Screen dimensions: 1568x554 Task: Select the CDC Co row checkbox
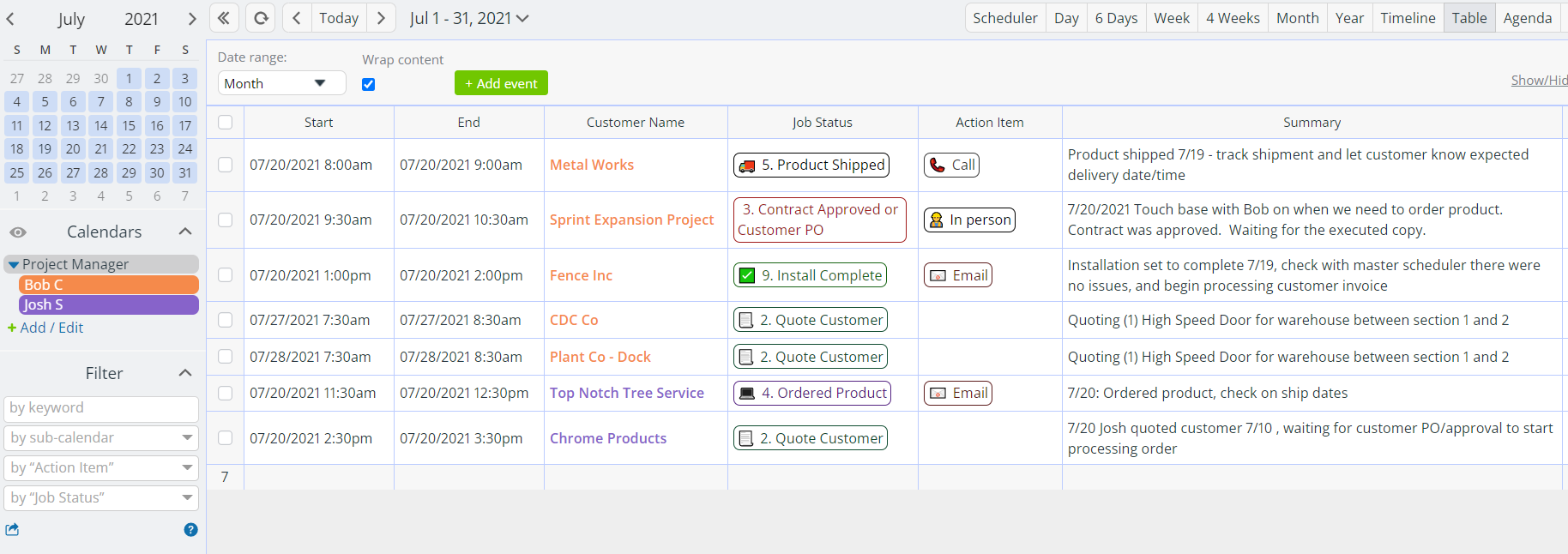tap(226, 320)
